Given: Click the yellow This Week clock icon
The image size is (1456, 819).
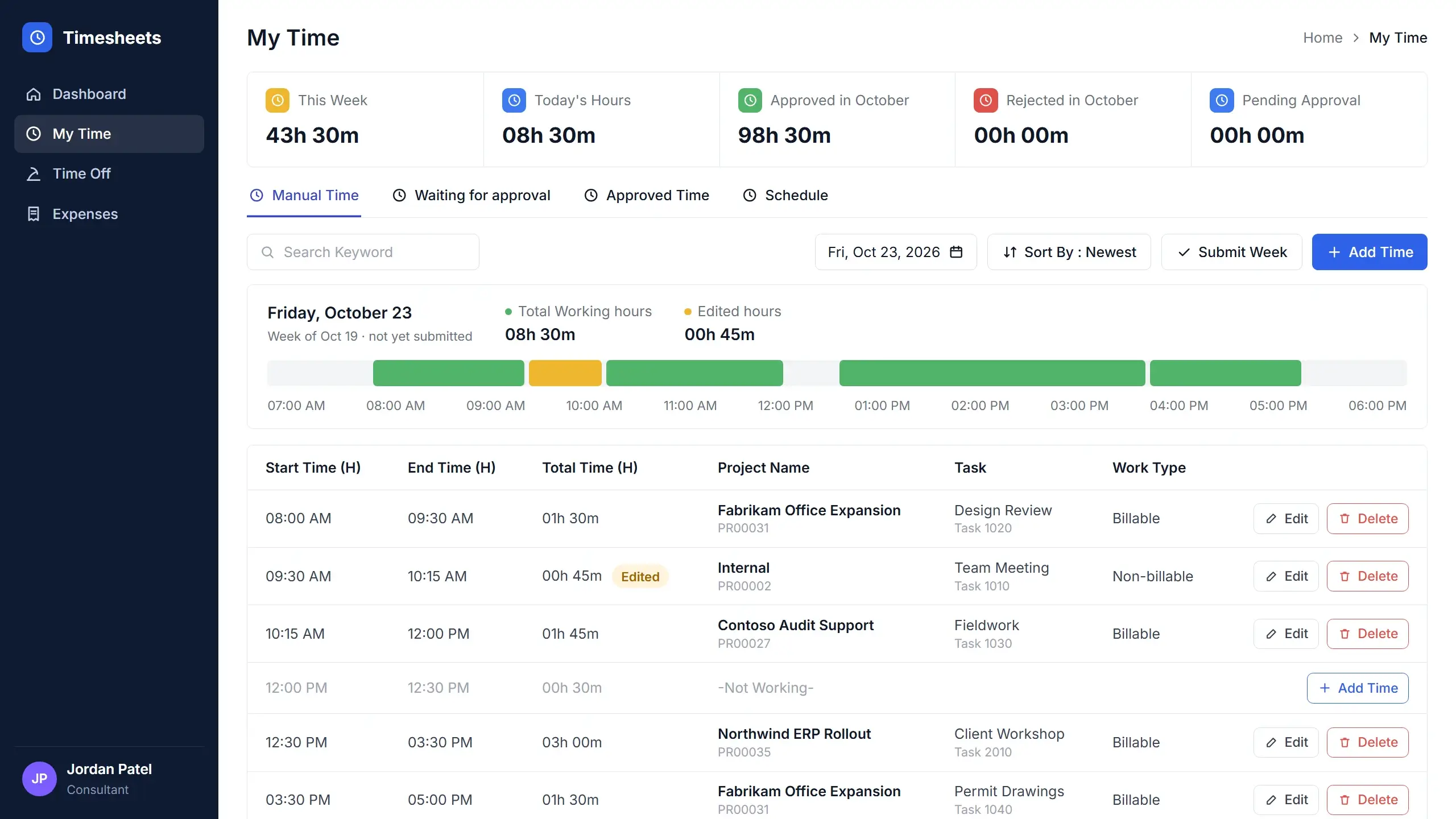Looking at the screenshot, I should click(x=278, y=101).
